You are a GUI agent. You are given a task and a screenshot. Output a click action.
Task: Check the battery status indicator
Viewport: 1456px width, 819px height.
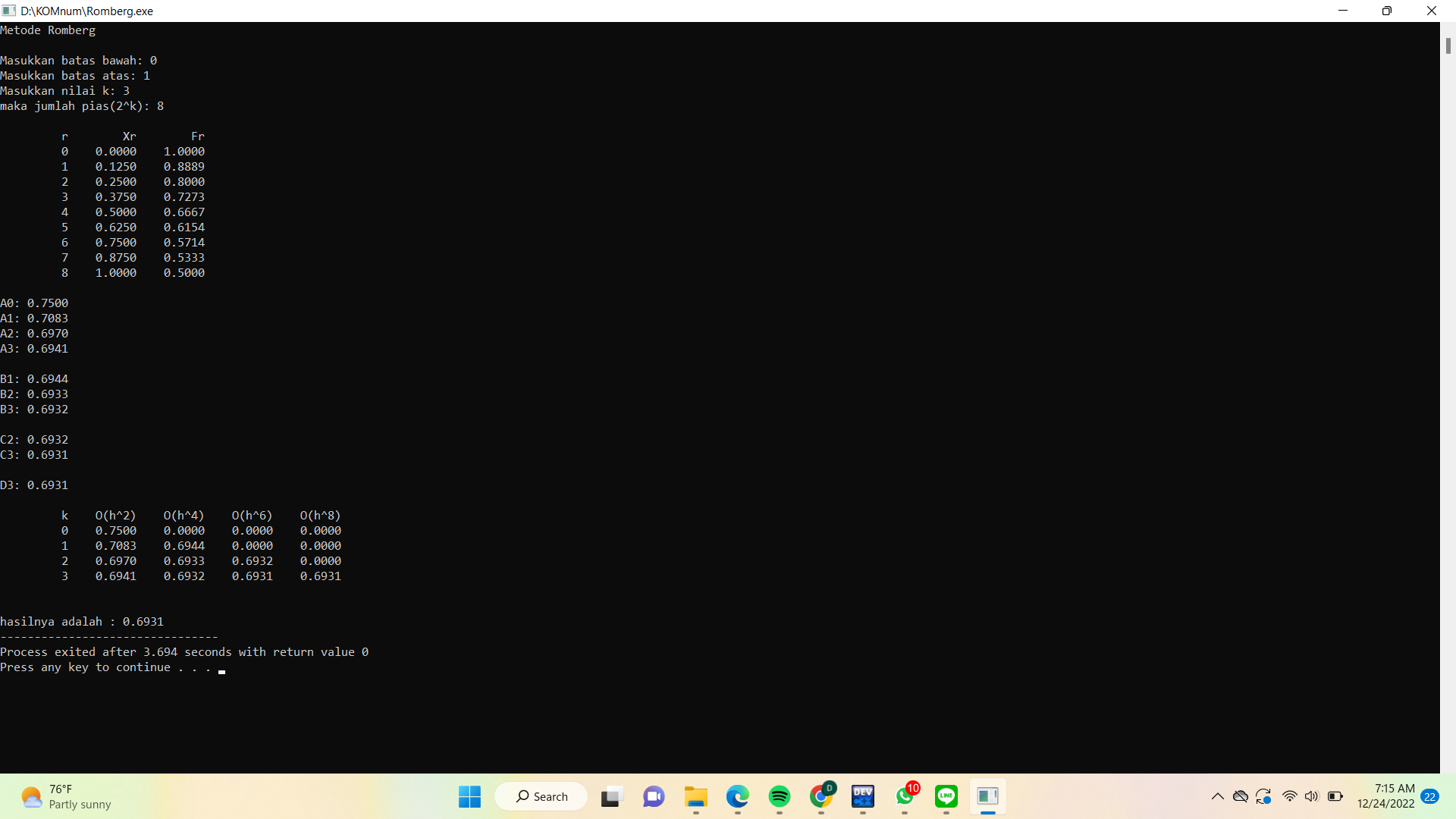click(x=1335, y=796)
